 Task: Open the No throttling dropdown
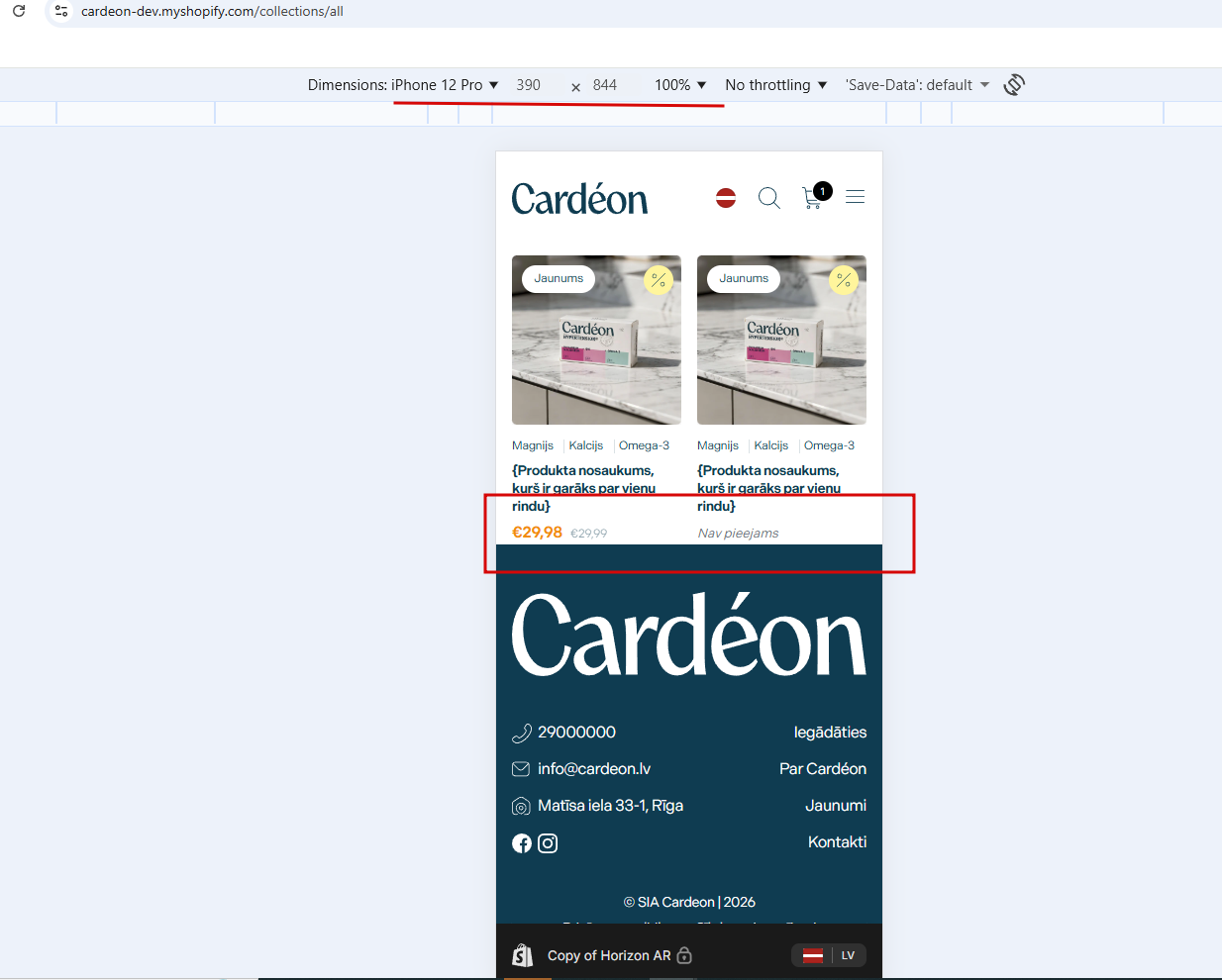pyautogui.click(x=776, y=85)
